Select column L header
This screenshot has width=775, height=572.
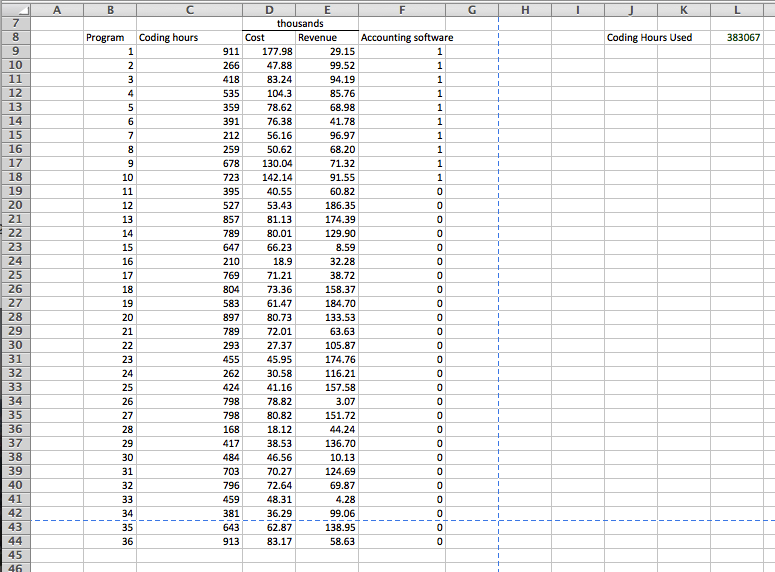pos(737,9)
